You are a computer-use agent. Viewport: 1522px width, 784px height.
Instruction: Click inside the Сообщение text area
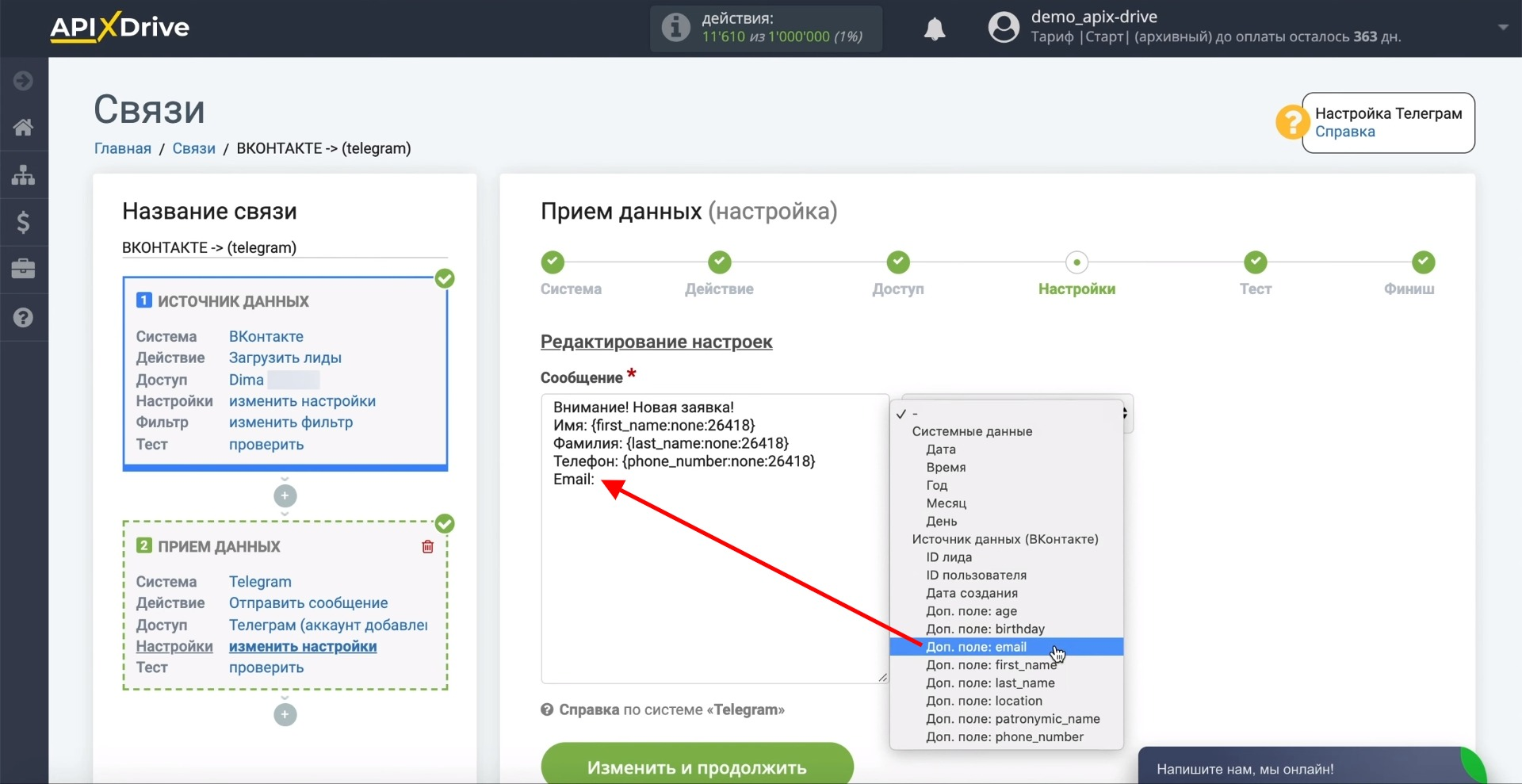click(x=715, y=539)
